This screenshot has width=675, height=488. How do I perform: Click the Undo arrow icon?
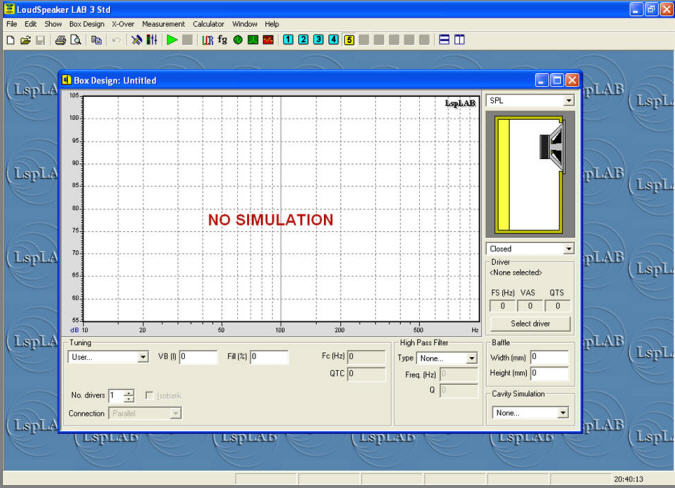point(116,40)
